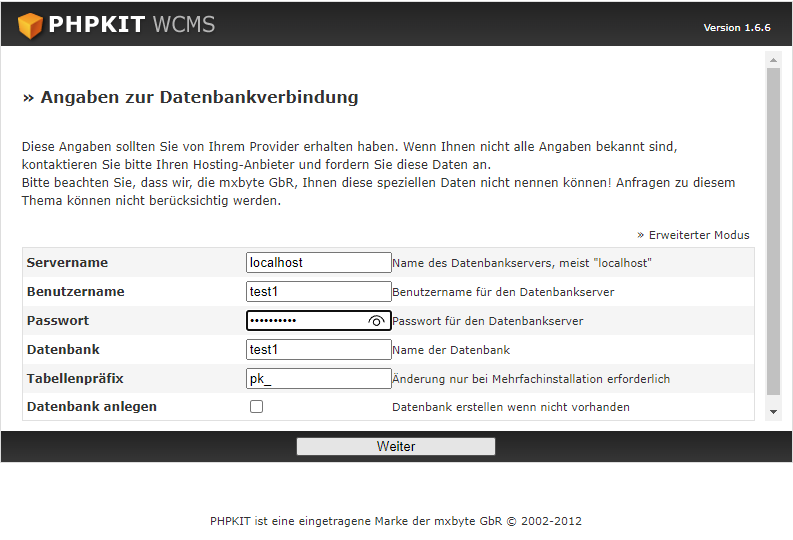Viewport: 793px width, 540px height.
Task: Reveal the password with the eye icon
Action: coord(376,321)
